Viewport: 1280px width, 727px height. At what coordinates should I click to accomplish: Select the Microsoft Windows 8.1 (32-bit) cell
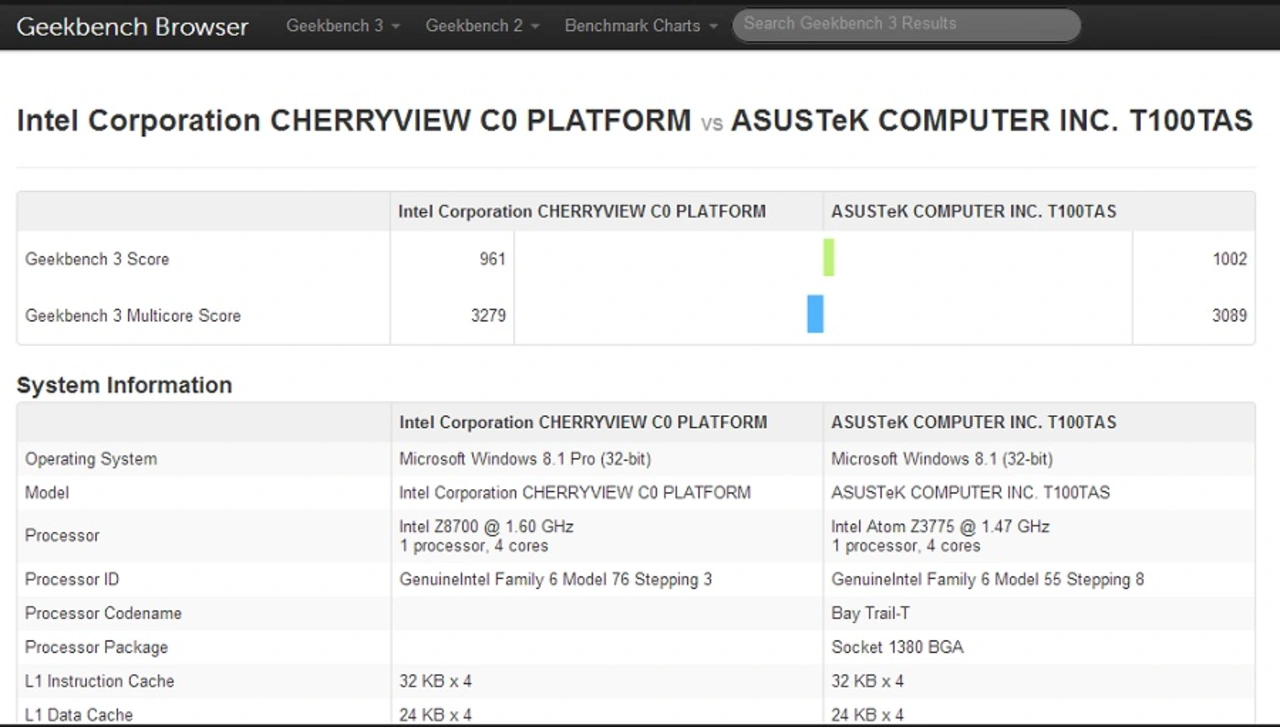coord(942,459)
